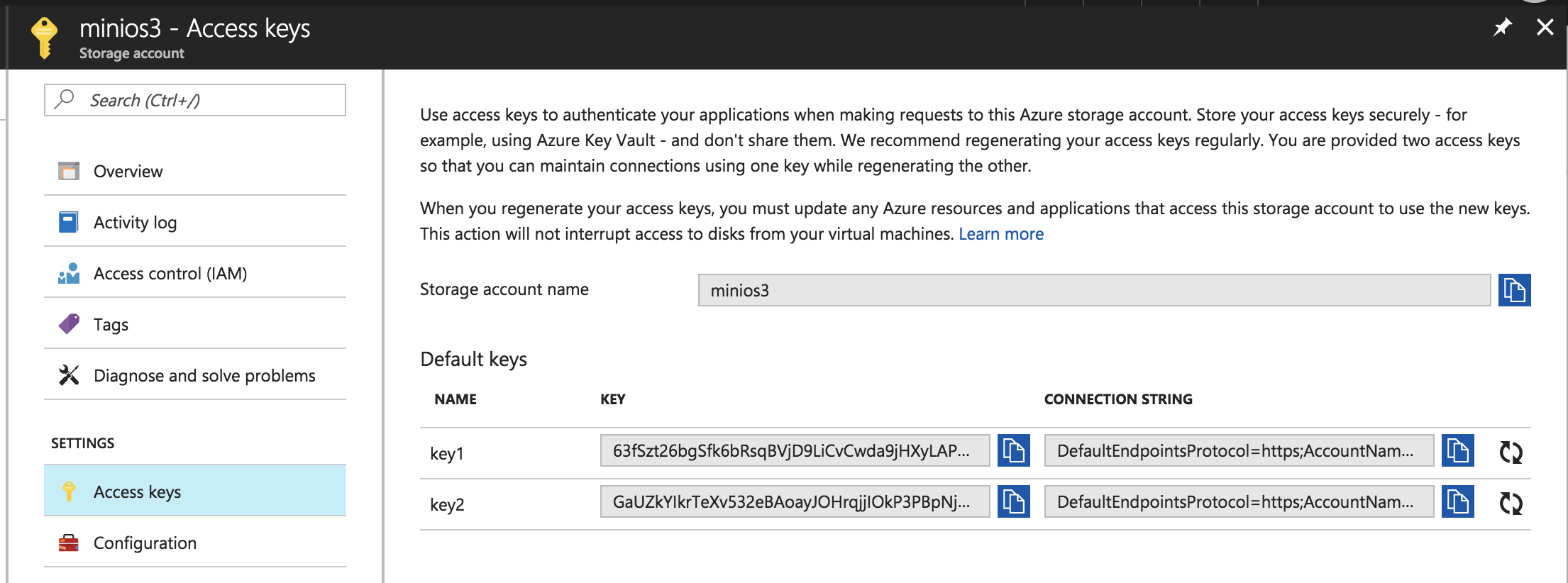Screen dimensions: 1568x583
Task: Click the Storage account name label
Action: tap(504, 289)
